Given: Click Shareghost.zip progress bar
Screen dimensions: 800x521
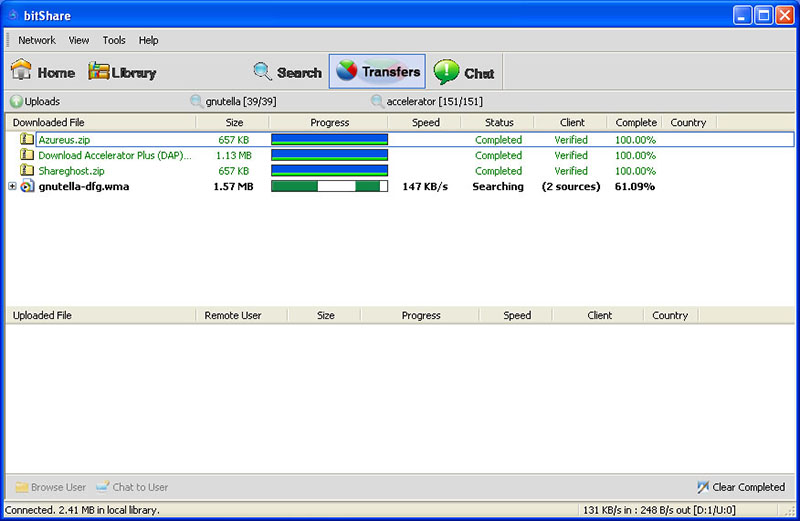Looking at the screenshot, I should pos(330,170).
